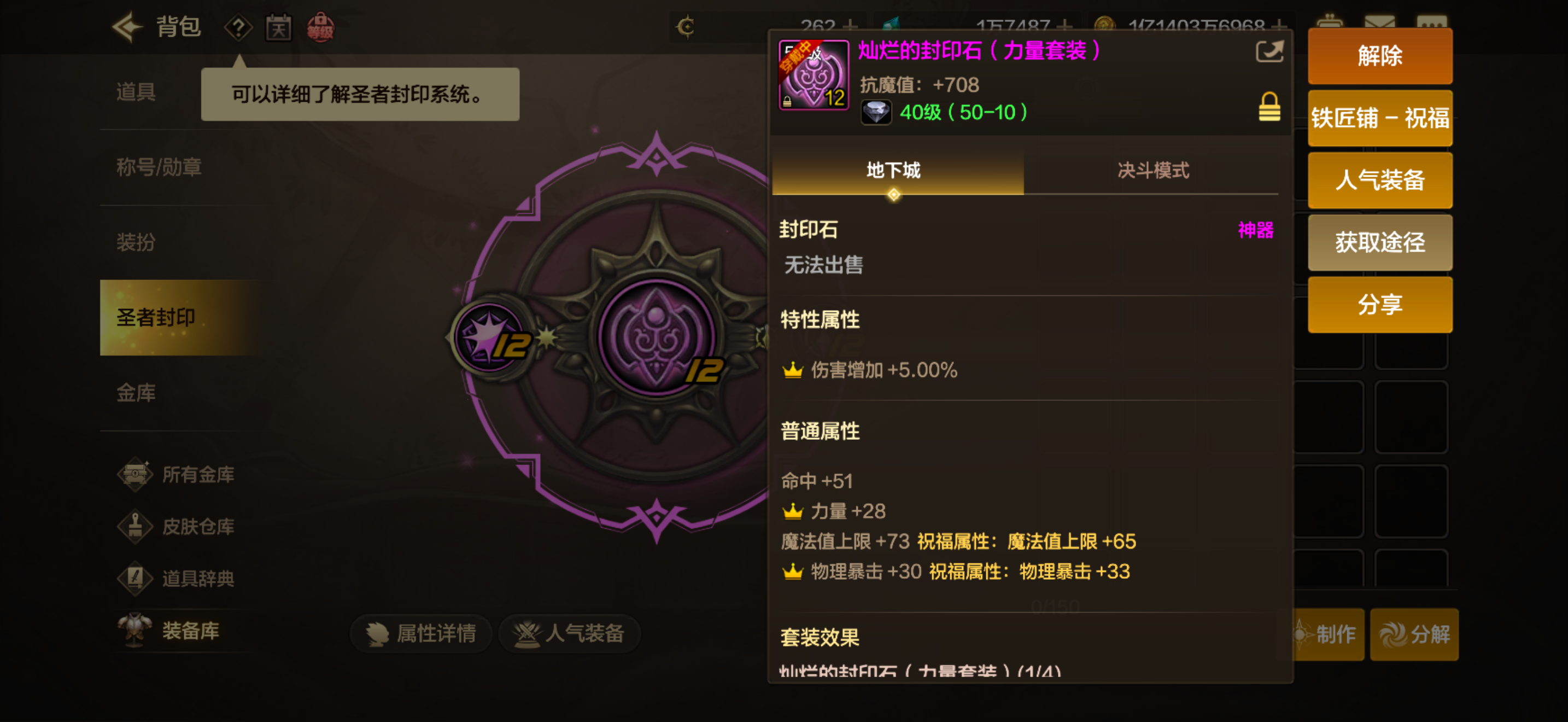The width and height of the screenshot is (1568, 722).
Task: Open the question mark help icon
Action: click(238, 27)
